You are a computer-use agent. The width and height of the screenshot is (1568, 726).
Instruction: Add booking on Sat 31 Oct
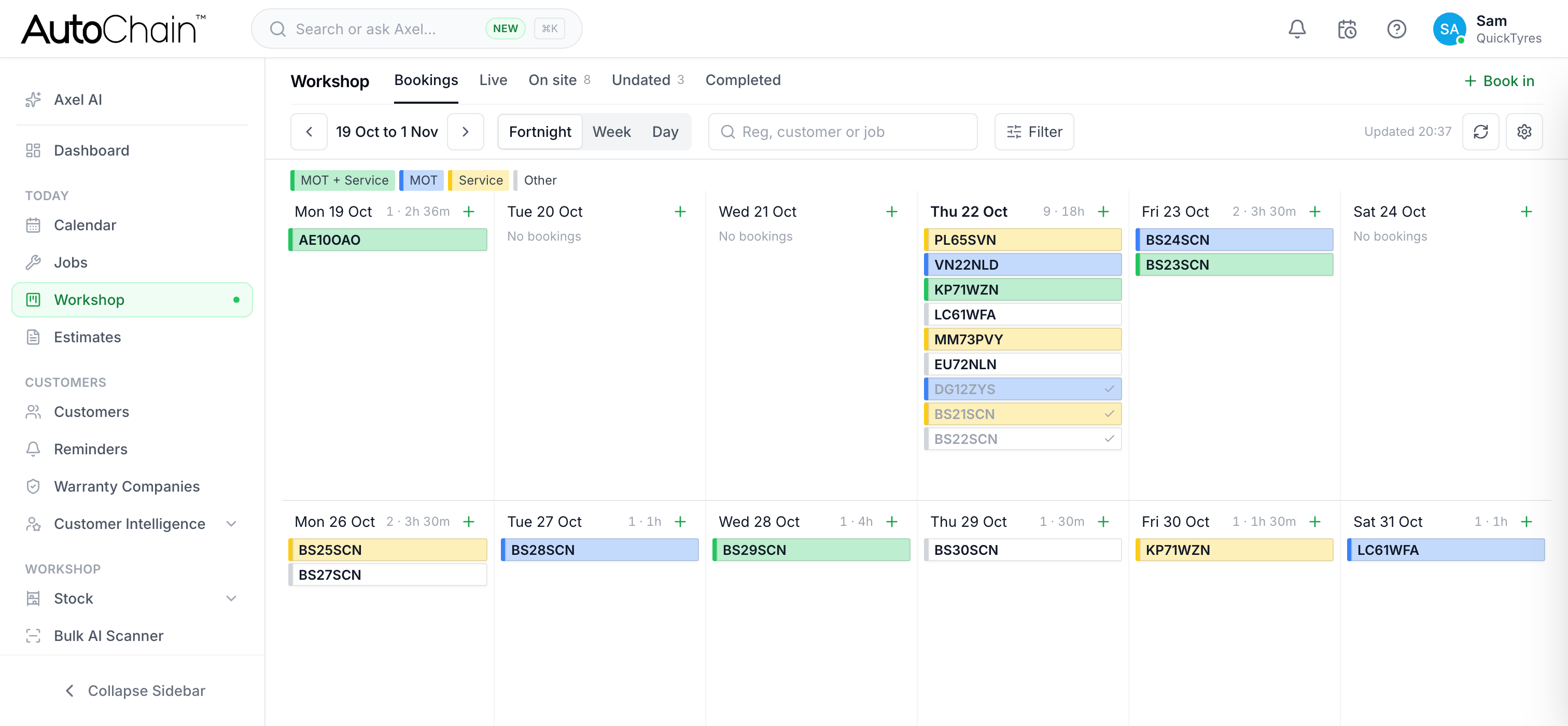click(x=1526, y=522)
